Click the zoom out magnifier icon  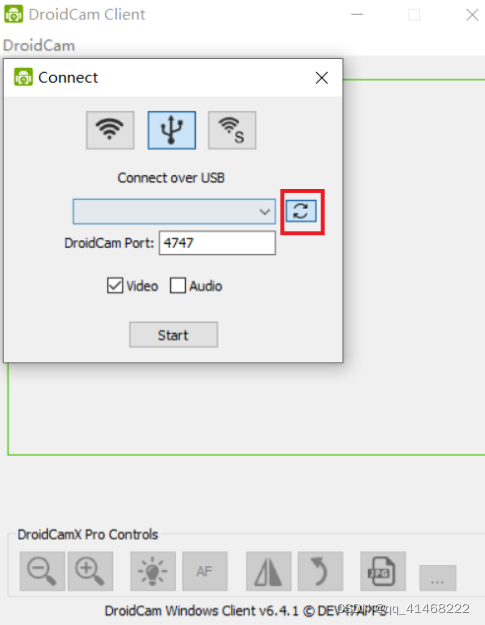tap(42, 571)
